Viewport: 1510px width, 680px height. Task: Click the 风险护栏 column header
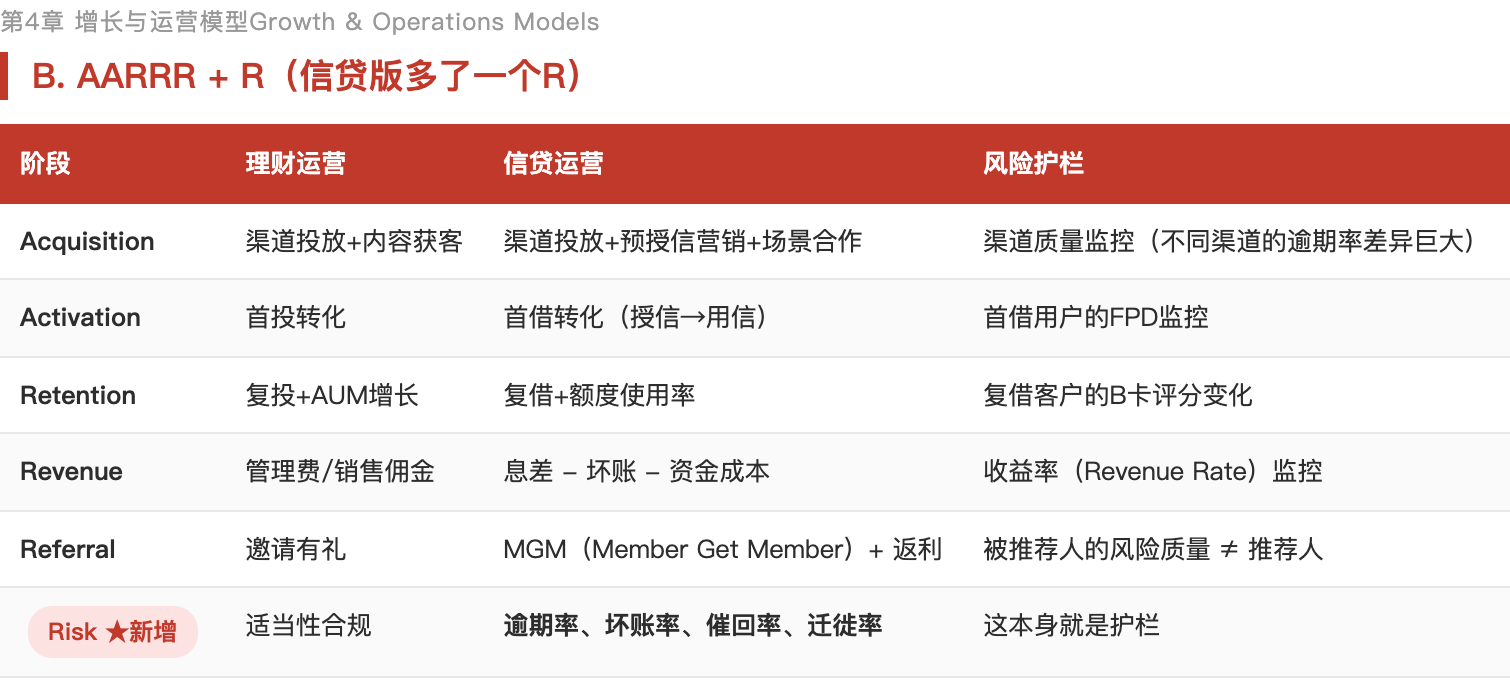(x=1033, y=164)
